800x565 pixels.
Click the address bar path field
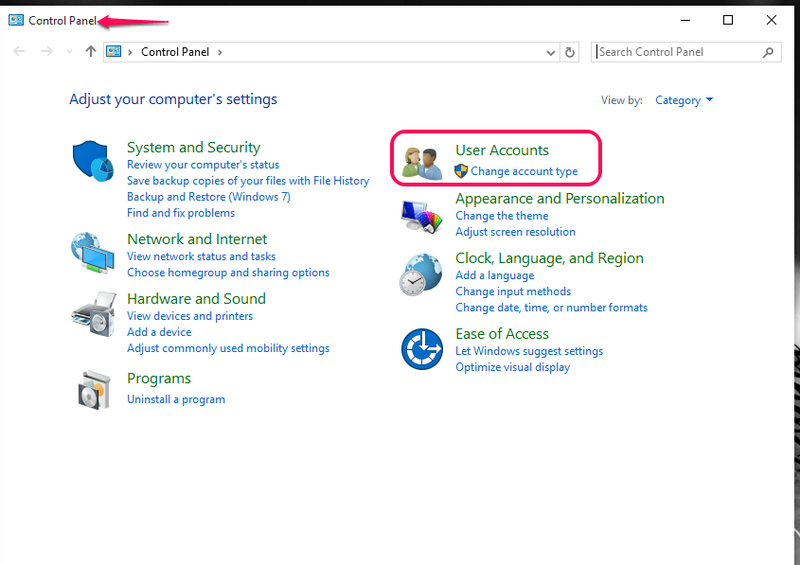point(332,52)
